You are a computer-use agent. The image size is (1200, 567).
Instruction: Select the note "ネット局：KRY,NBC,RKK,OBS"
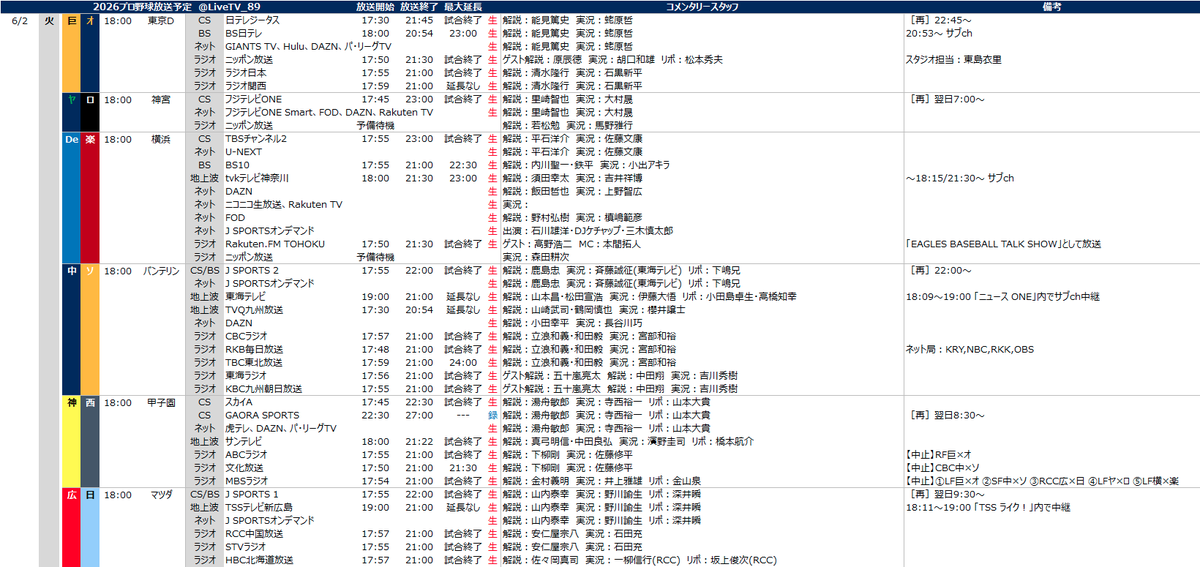(970, 349)
